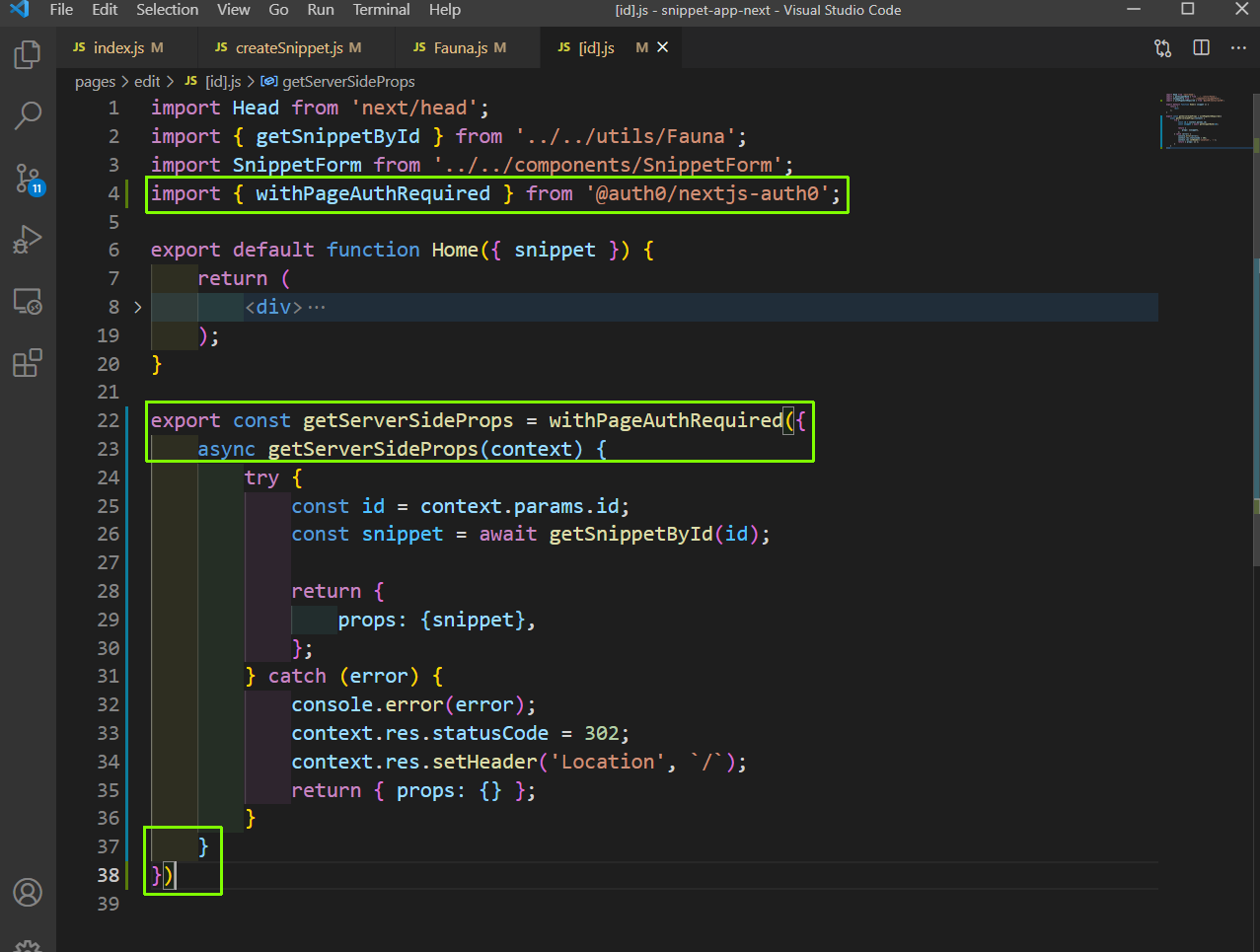This screenshot has width=1260, height=952.
Task: Click the pages breadcrumb segment
Action: [x=95, y=82]
